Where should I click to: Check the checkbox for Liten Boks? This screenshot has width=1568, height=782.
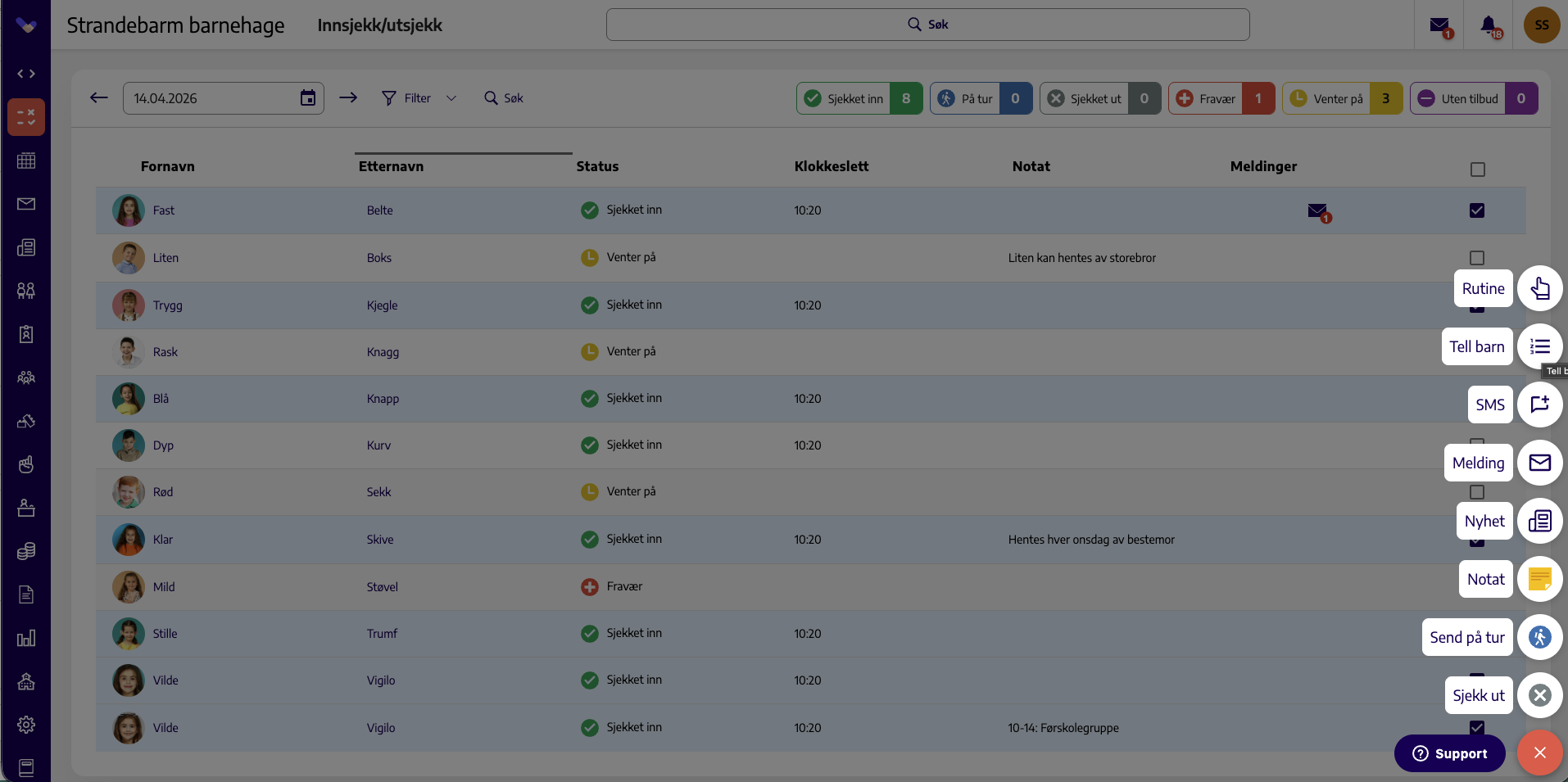(1477, 258)
